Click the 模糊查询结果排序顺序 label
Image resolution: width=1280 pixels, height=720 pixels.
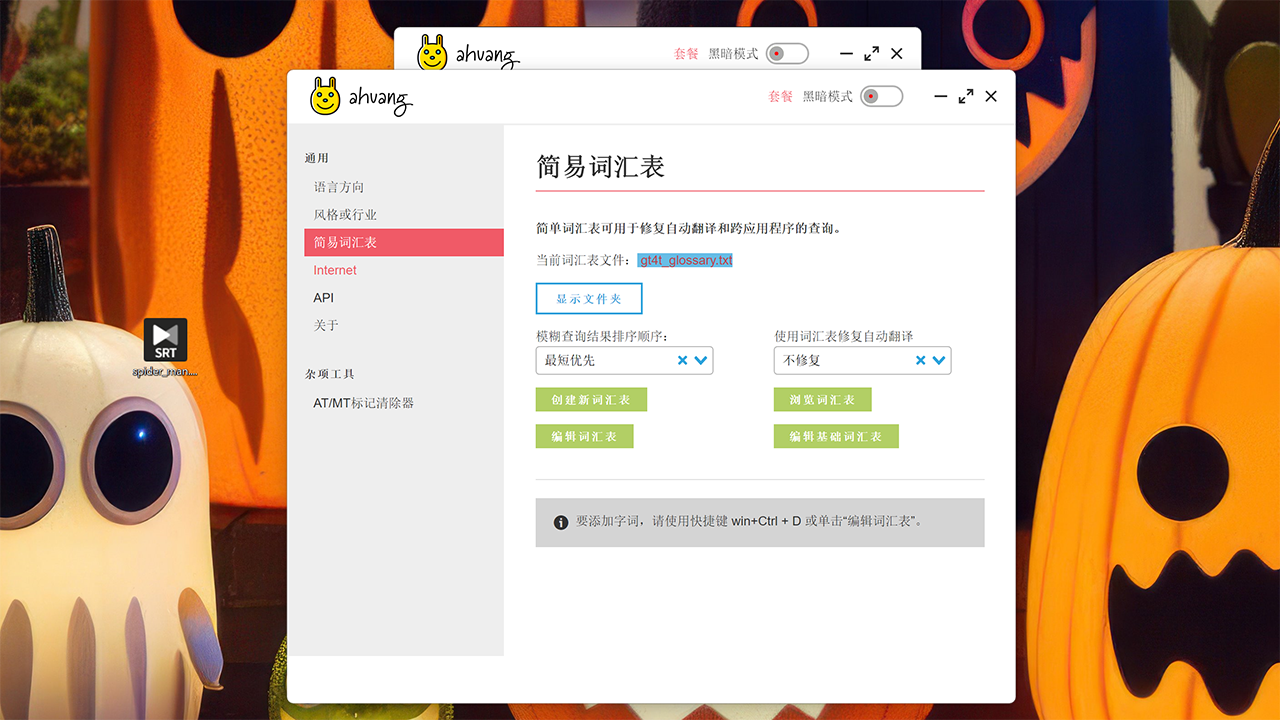602,336
